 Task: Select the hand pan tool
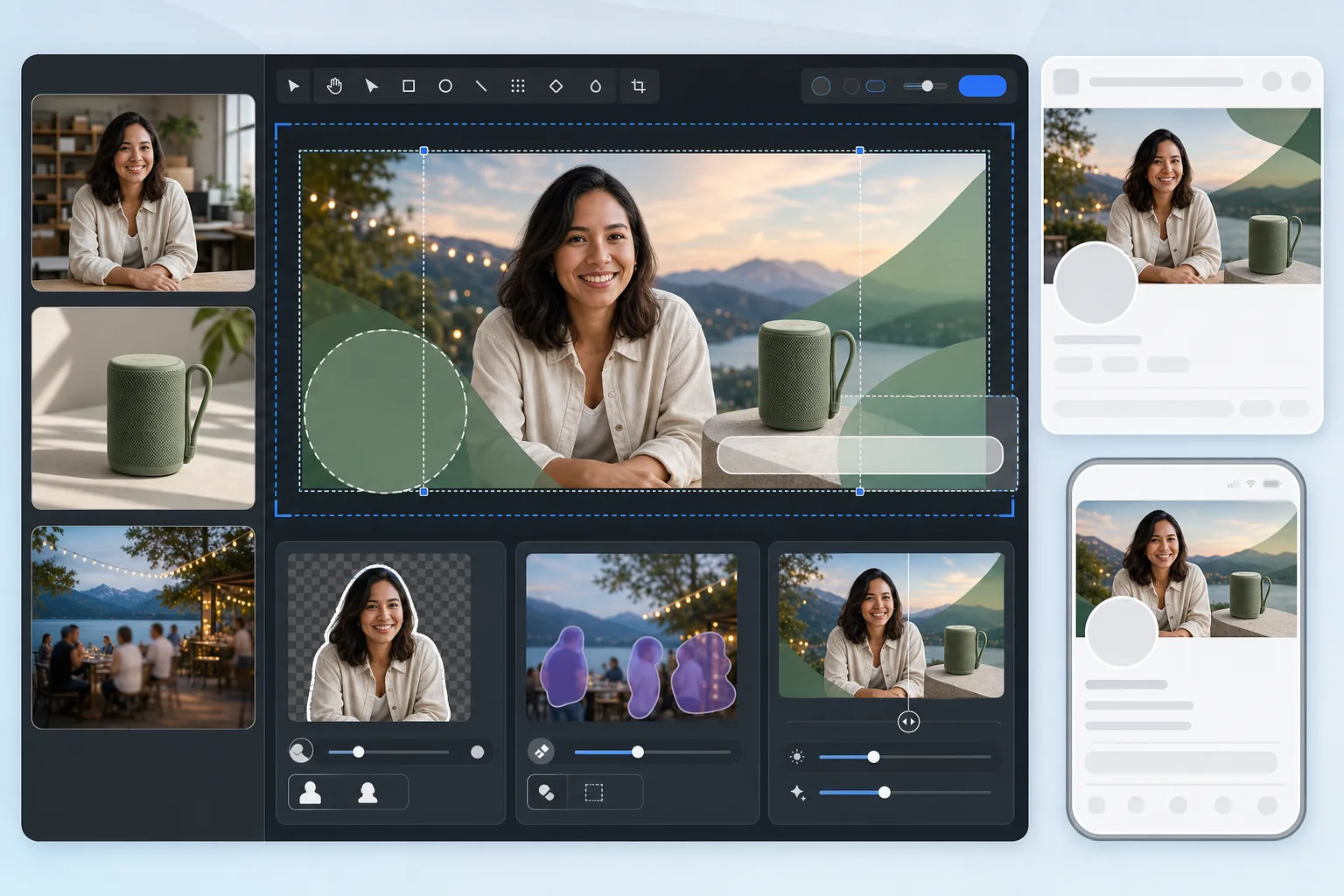coord(334,86)
